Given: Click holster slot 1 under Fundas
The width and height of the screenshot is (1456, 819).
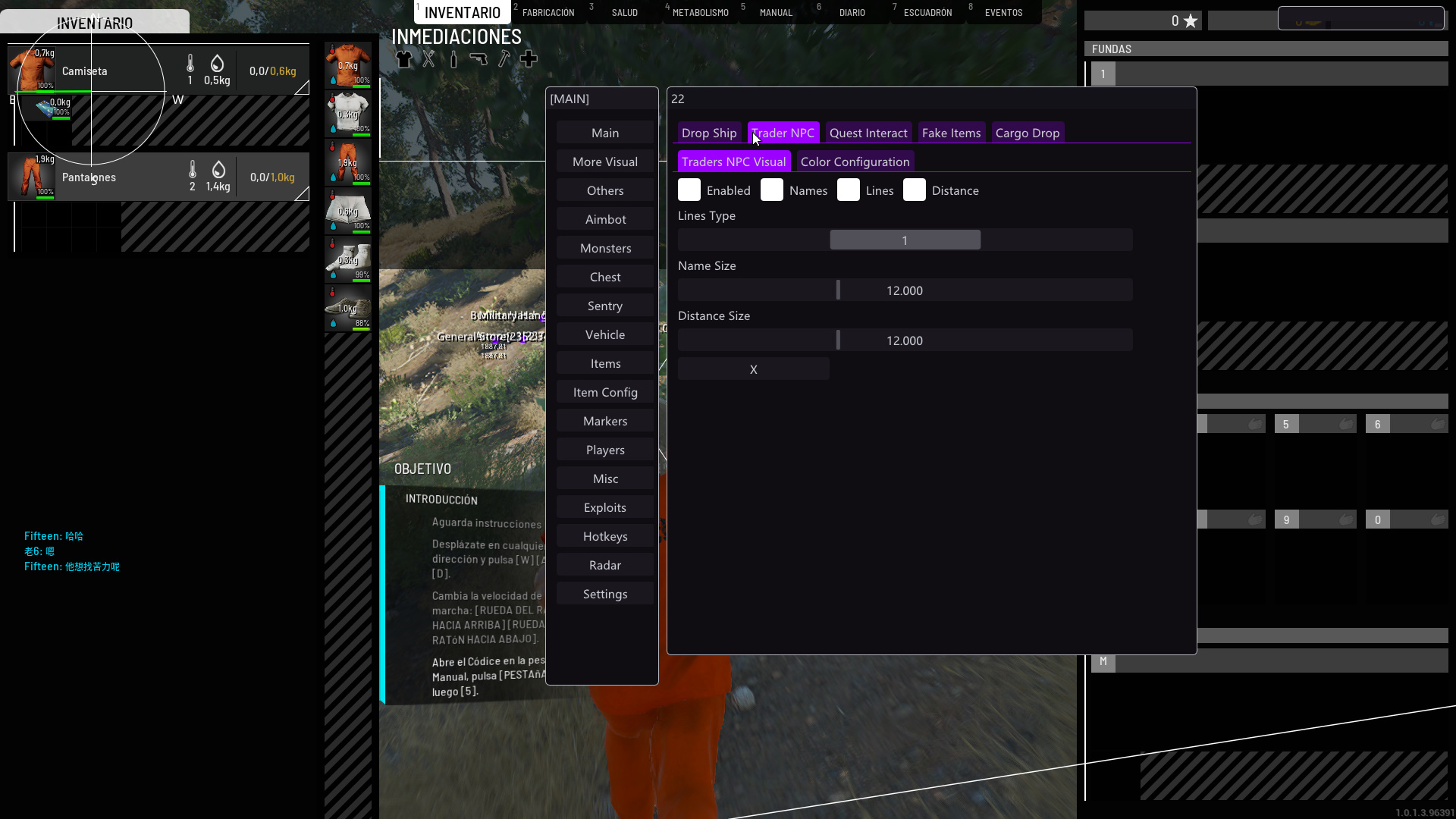Looking at the screenshot, I should pyautogui.click(x=1103, y=74).
